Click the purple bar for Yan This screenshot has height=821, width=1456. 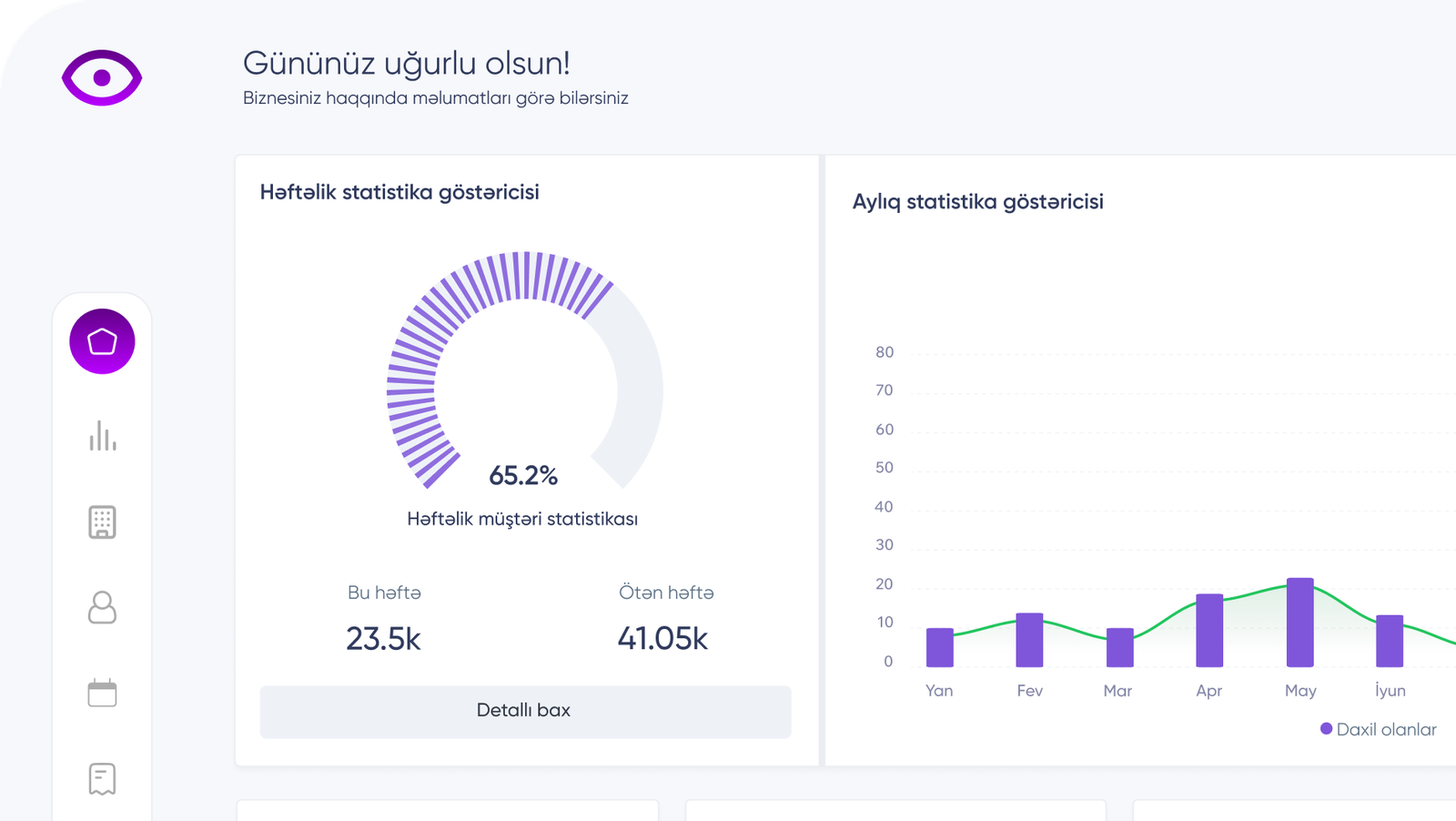pos(939,647)
